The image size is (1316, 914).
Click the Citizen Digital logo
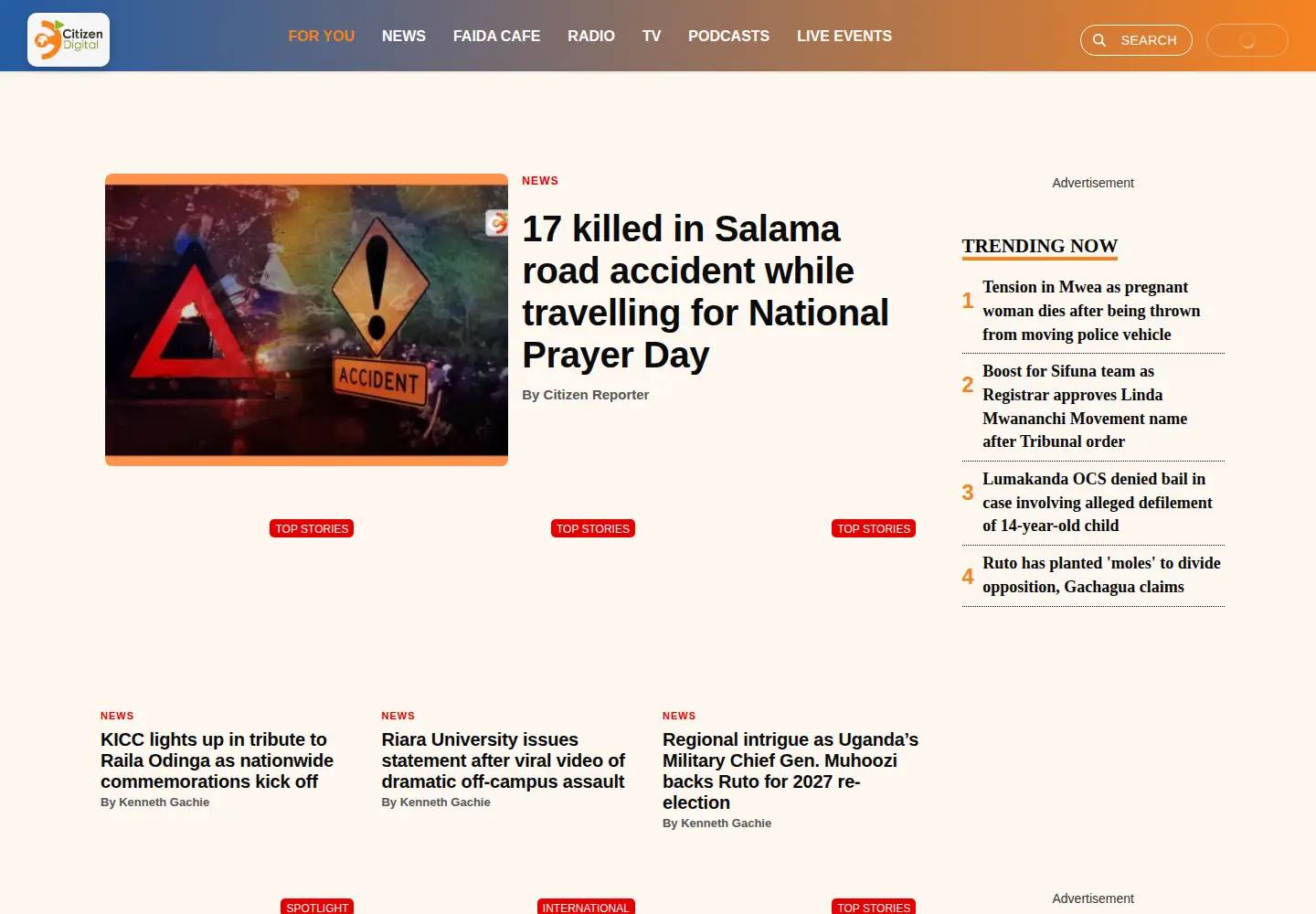point(69,39)
